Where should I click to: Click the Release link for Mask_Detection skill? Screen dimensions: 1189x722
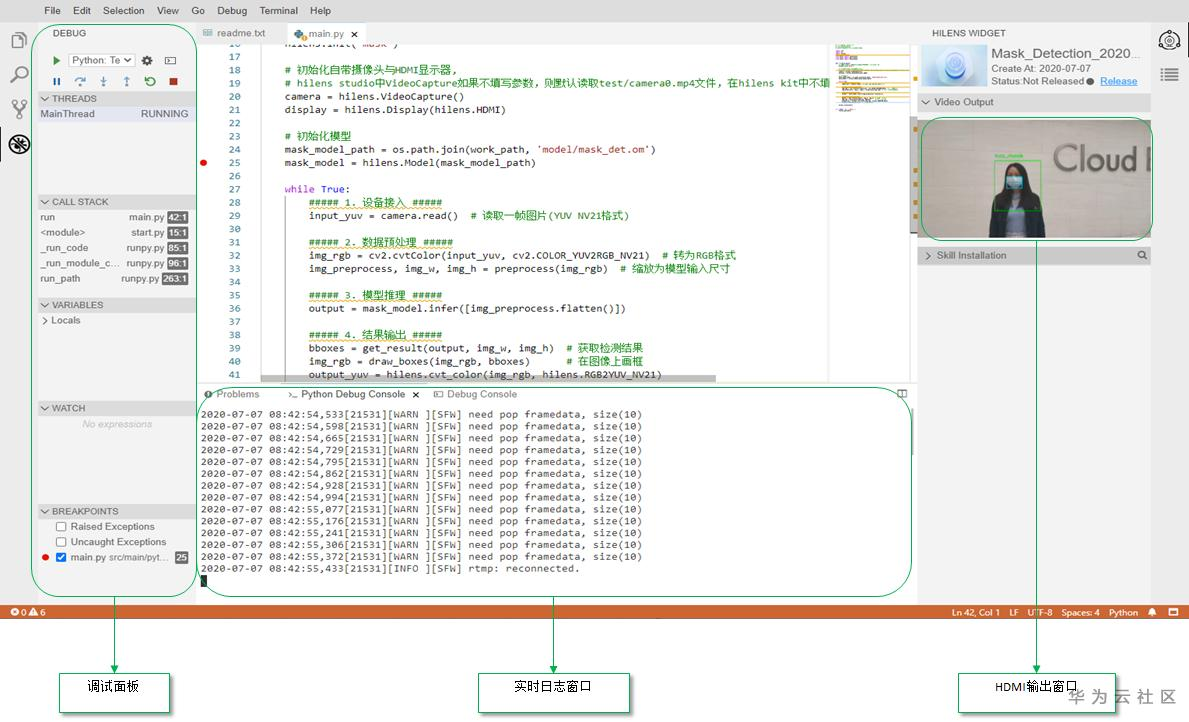click(x=1118, y=80)
